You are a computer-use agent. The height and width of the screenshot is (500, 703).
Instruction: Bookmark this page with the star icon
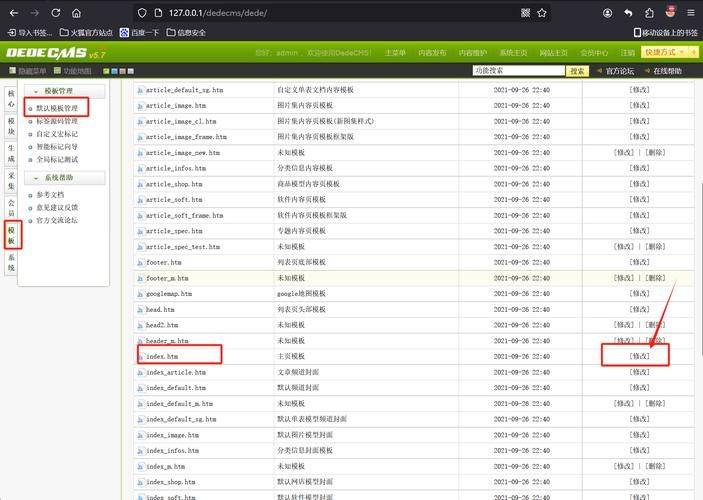coord(541,13)
